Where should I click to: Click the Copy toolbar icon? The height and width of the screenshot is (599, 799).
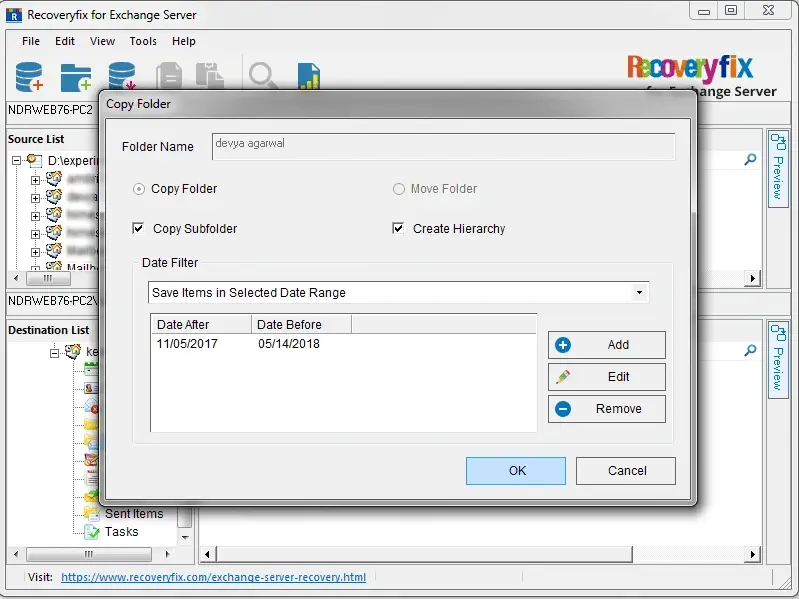[169, 75]
